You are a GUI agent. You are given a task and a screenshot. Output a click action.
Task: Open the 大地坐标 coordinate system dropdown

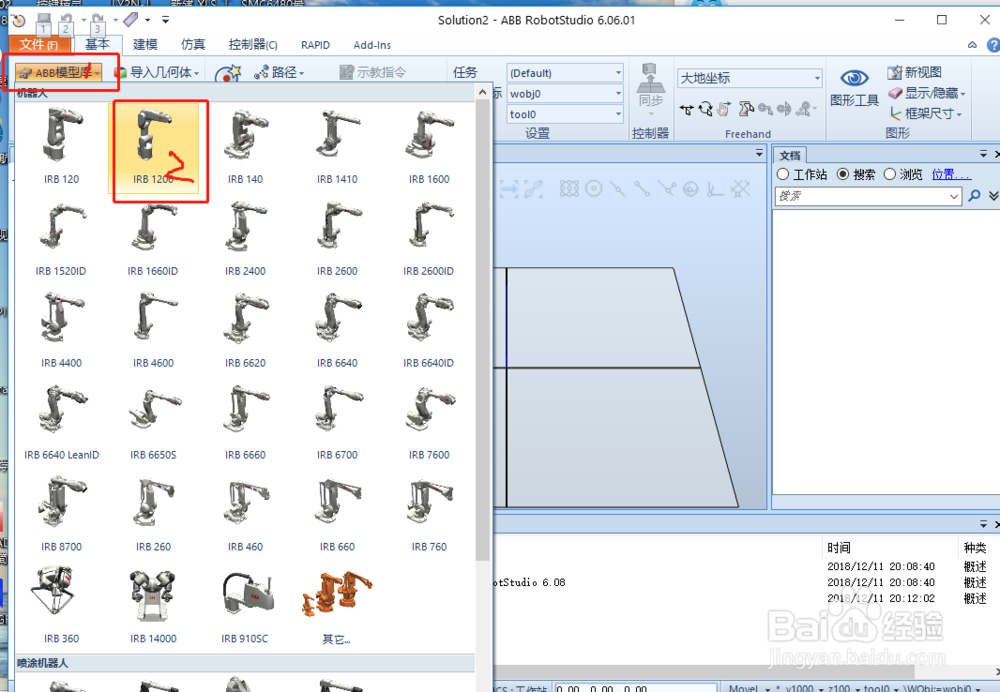point(749,78)
